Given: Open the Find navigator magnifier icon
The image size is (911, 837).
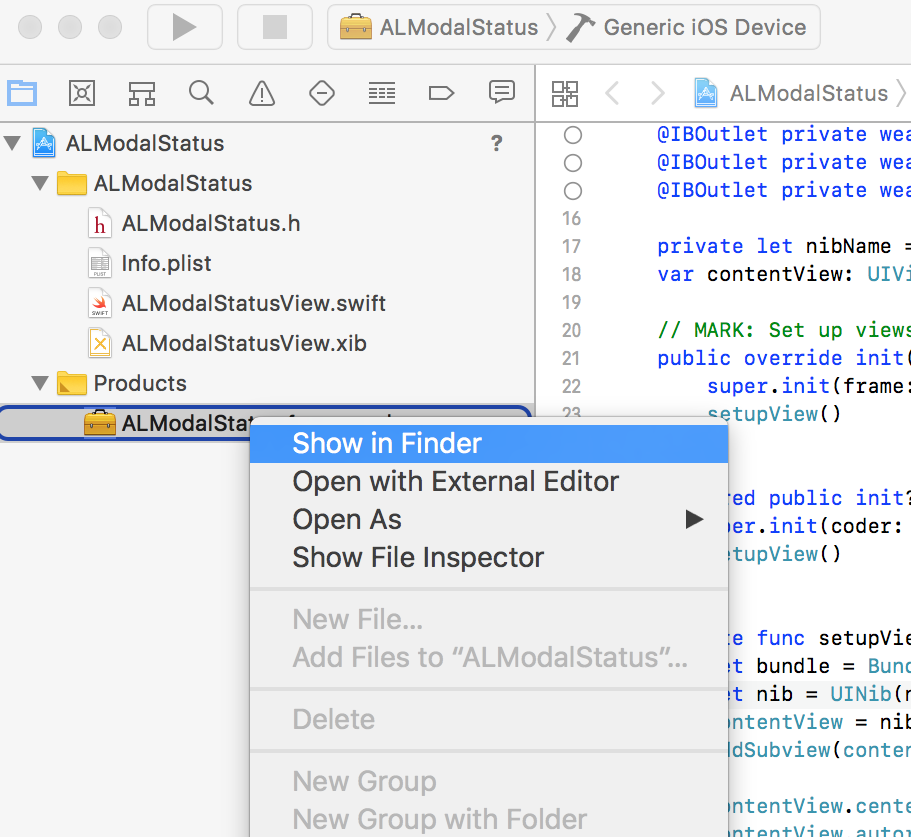Looking at the screenshot, I should [x=202, y=93].
